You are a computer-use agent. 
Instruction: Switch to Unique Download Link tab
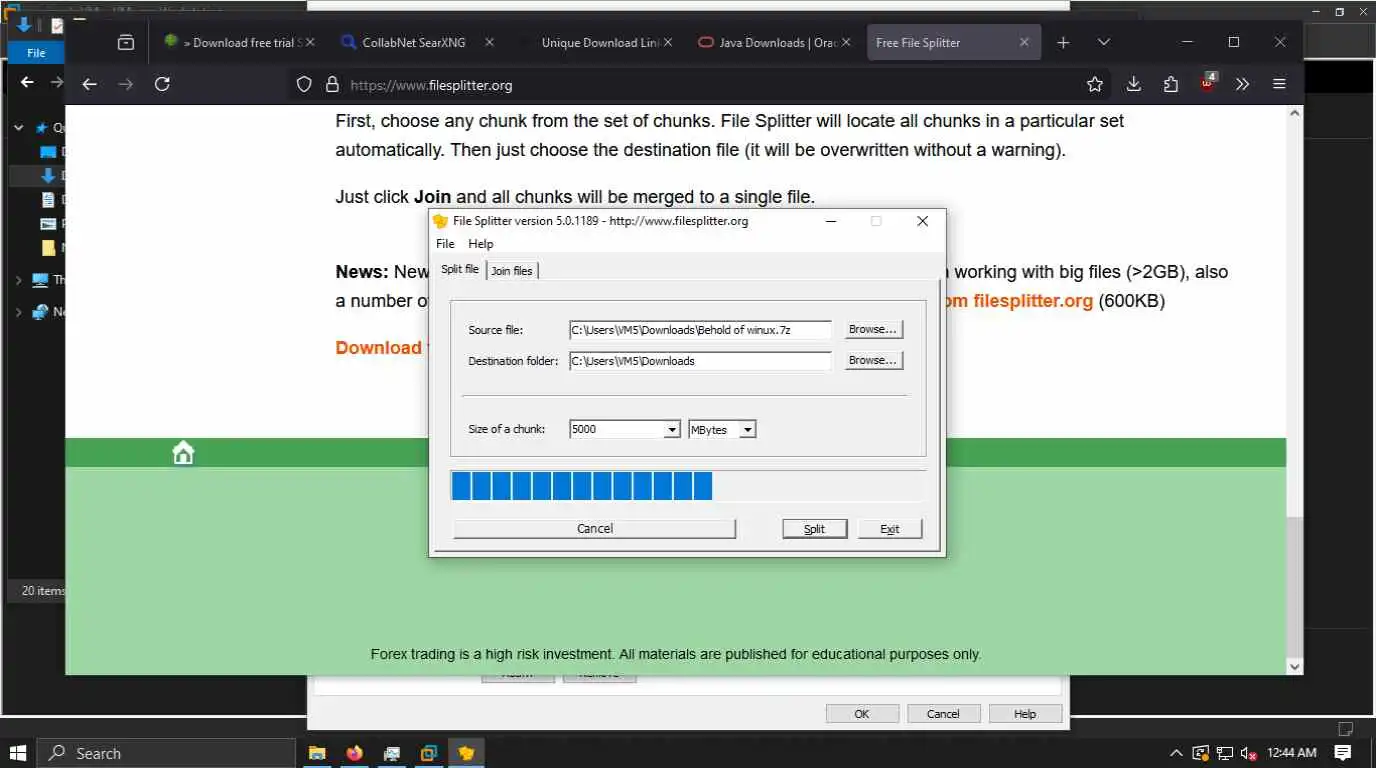(x=600, y=42)
